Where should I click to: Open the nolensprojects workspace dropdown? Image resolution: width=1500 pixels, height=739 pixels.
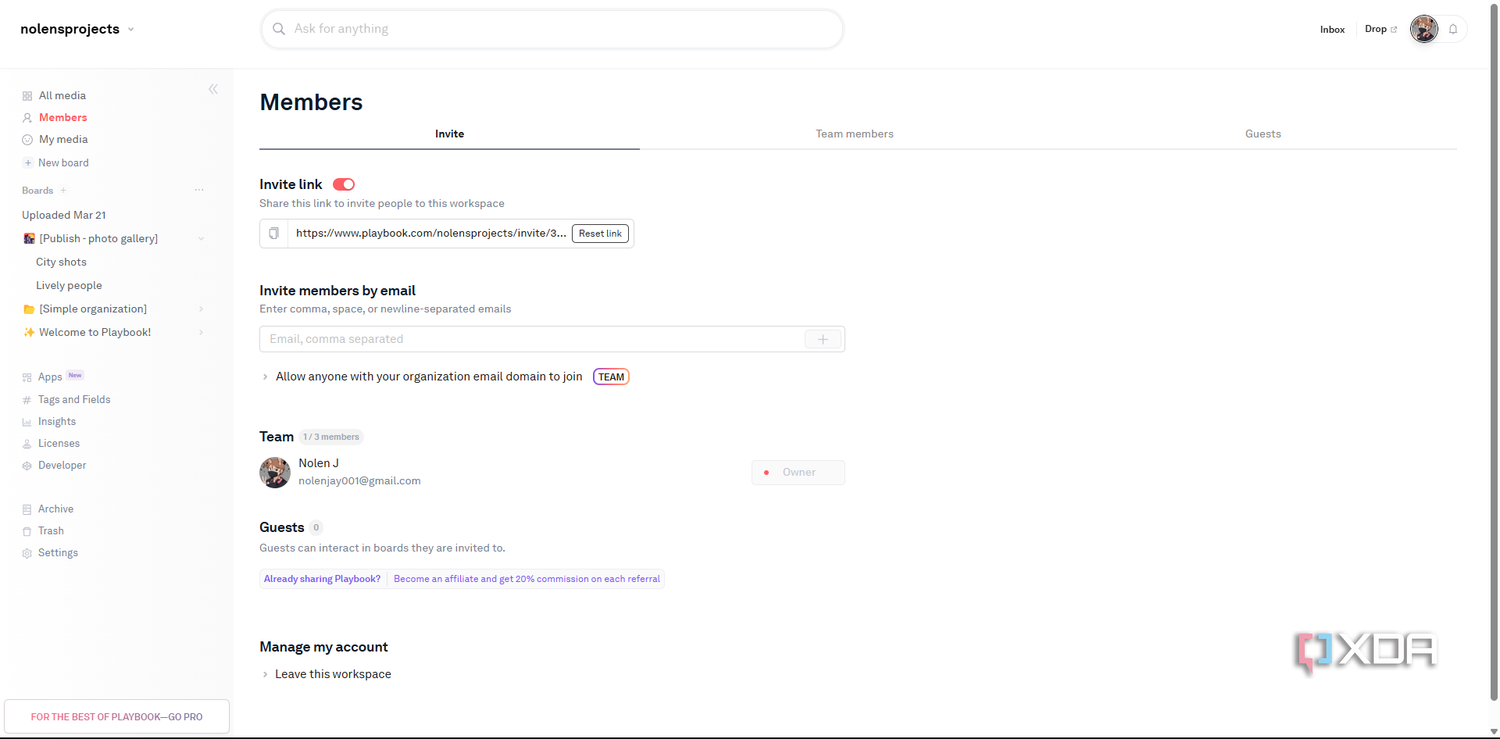point(78,29)
